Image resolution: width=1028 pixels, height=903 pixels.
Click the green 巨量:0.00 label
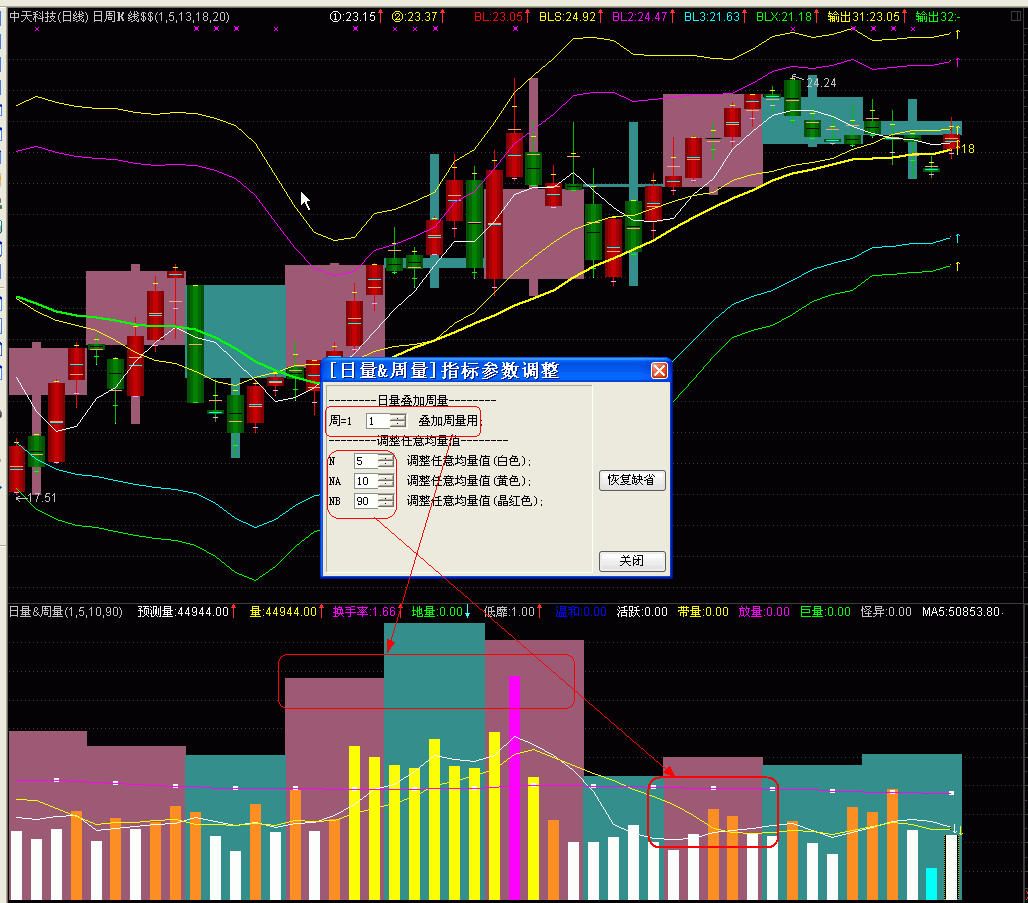point(825,612)
